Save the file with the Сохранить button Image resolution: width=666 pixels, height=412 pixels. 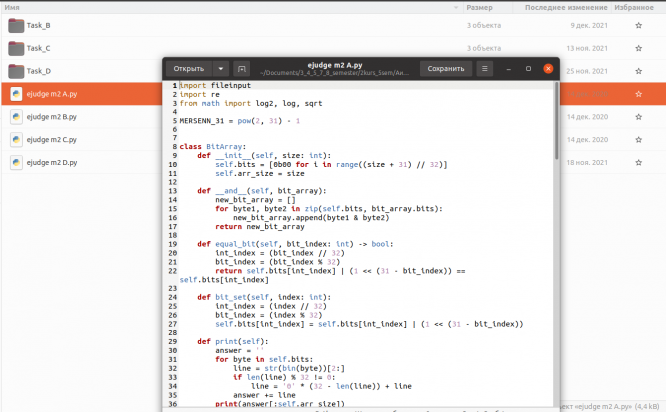point(445,69)
